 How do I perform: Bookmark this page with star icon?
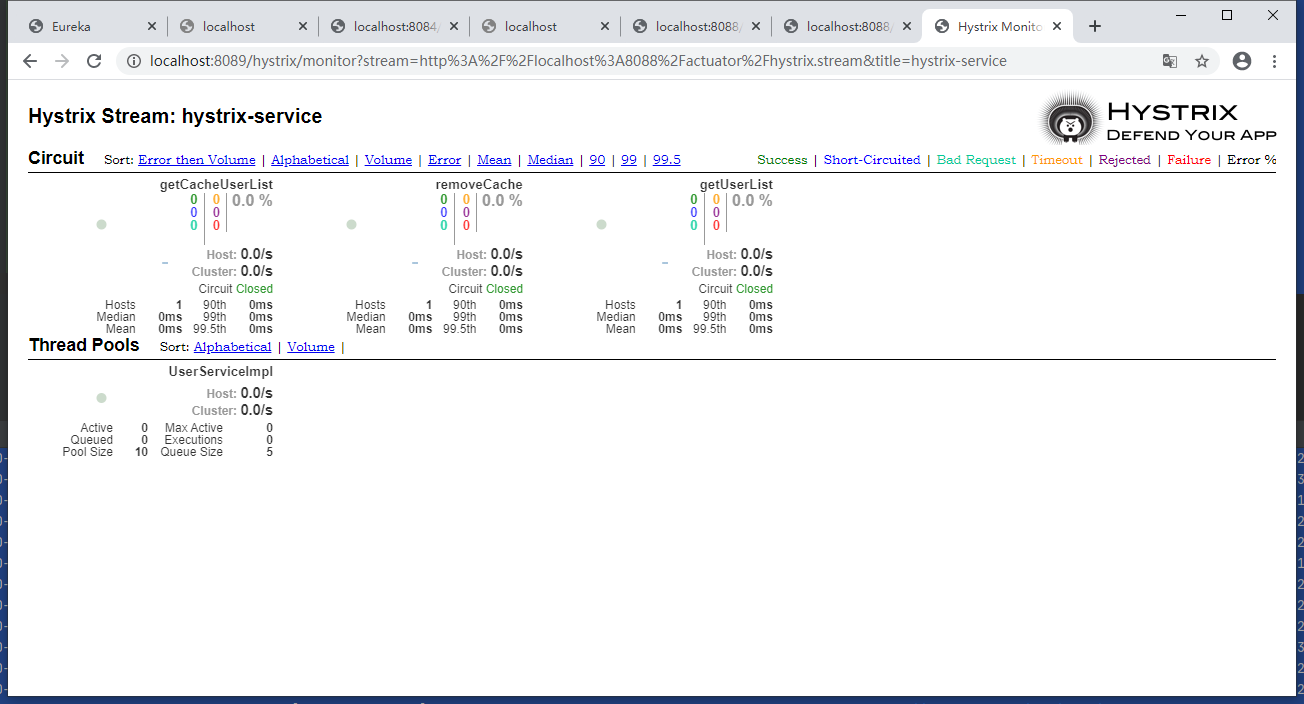tap(1202, 61)
